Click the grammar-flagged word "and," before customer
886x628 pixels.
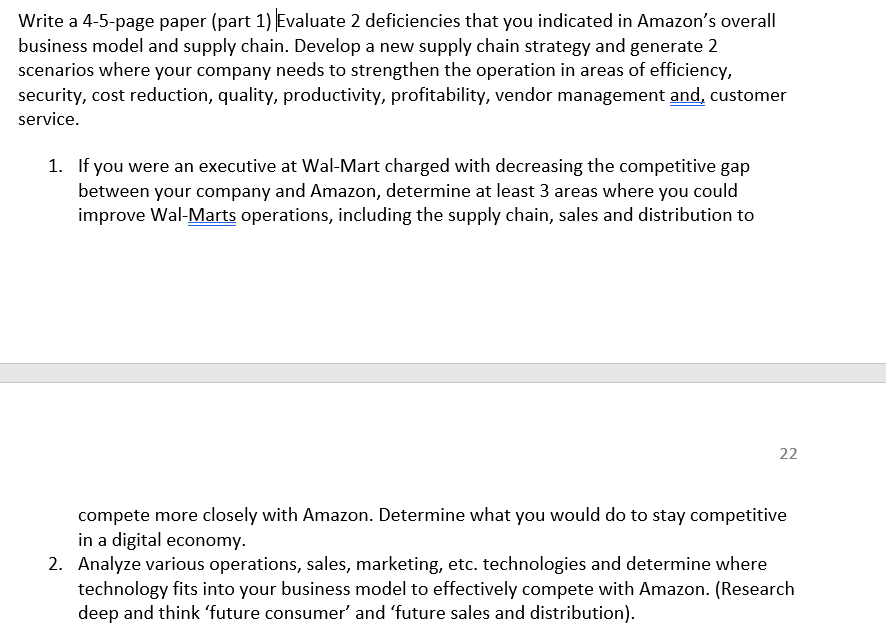click(687, 95)
